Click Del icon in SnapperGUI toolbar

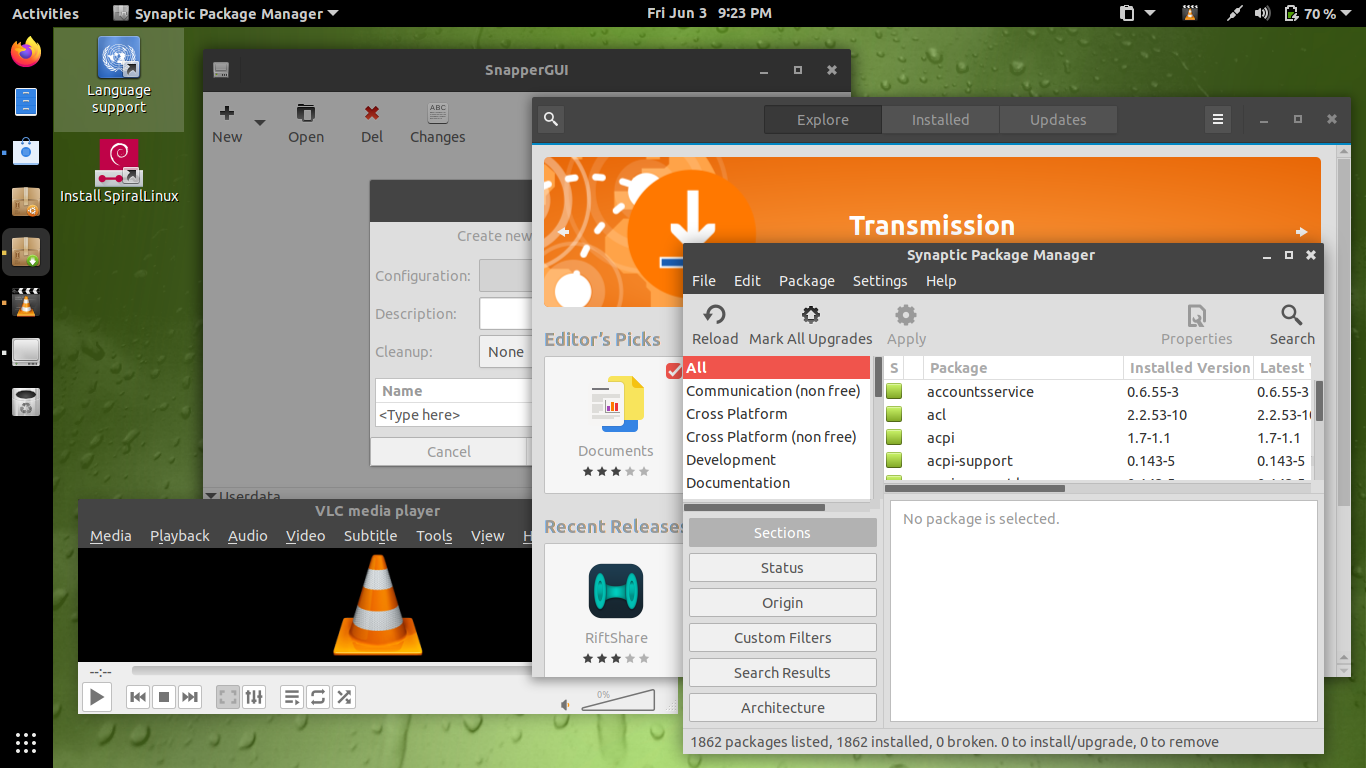tap(372, 113)
